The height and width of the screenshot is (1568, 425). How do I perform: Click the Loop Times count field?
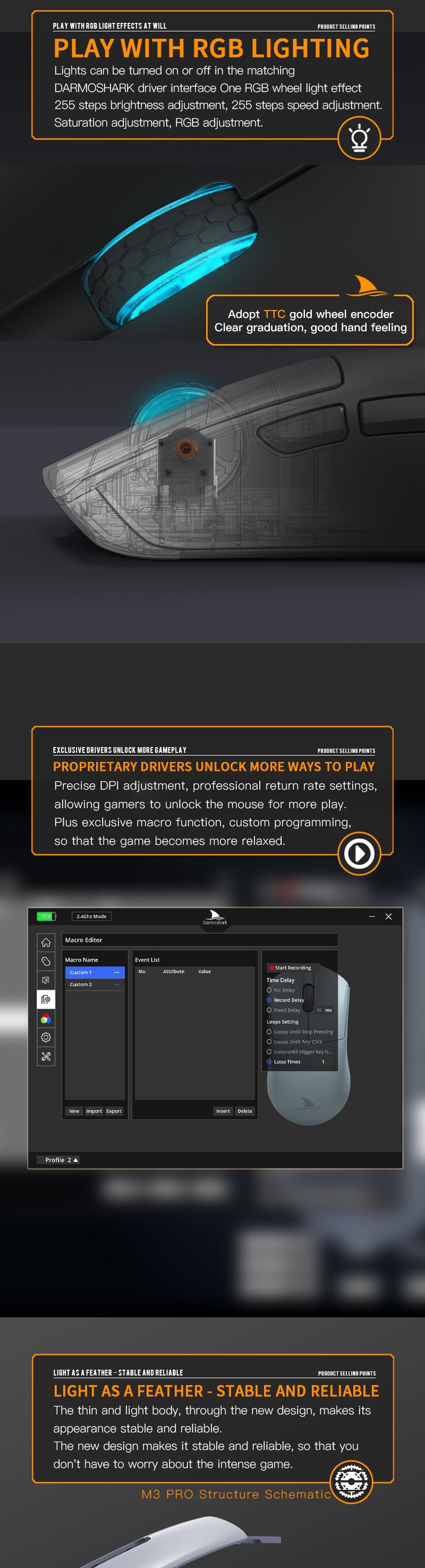pyautogui.click(x=323, y=1062)
